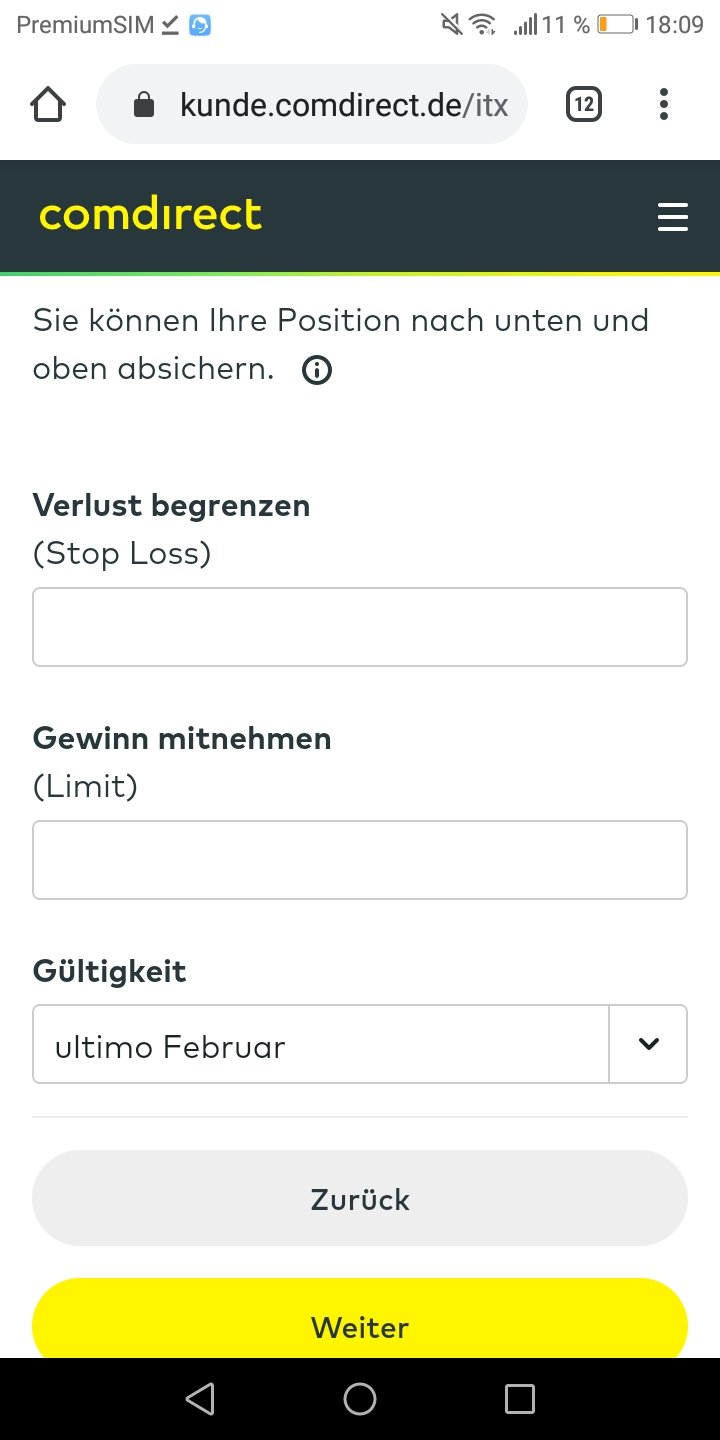Select the 'ultimo Februar' validity field
The image size is (720, 1440).
(x=320, y=1044)
